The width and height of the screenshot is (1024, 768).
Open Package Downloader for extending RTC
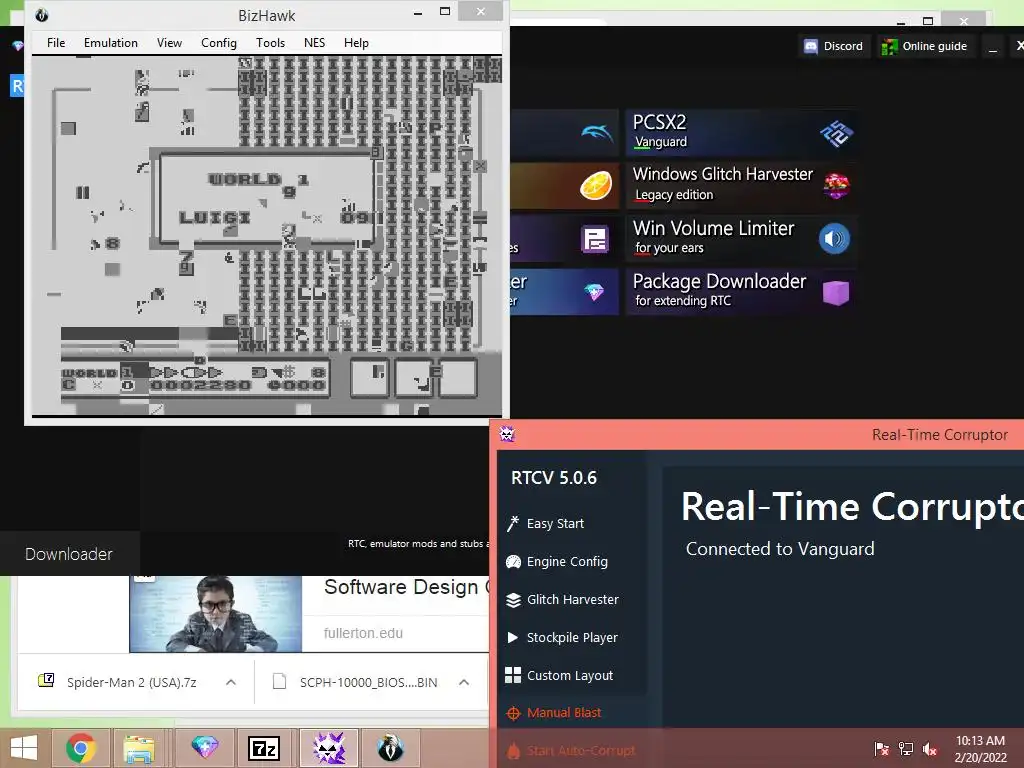(x=741, y=292)
